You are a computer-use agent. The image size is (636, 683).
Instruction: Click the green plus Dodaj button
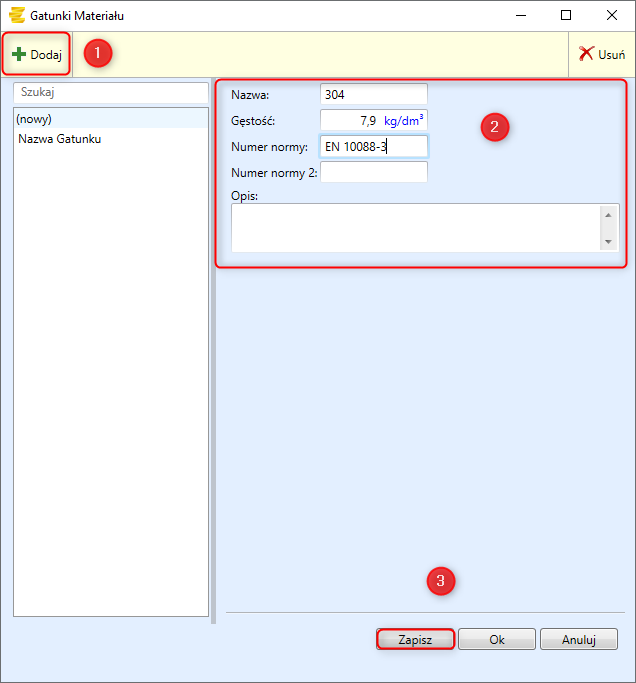[x=37, y=54]
